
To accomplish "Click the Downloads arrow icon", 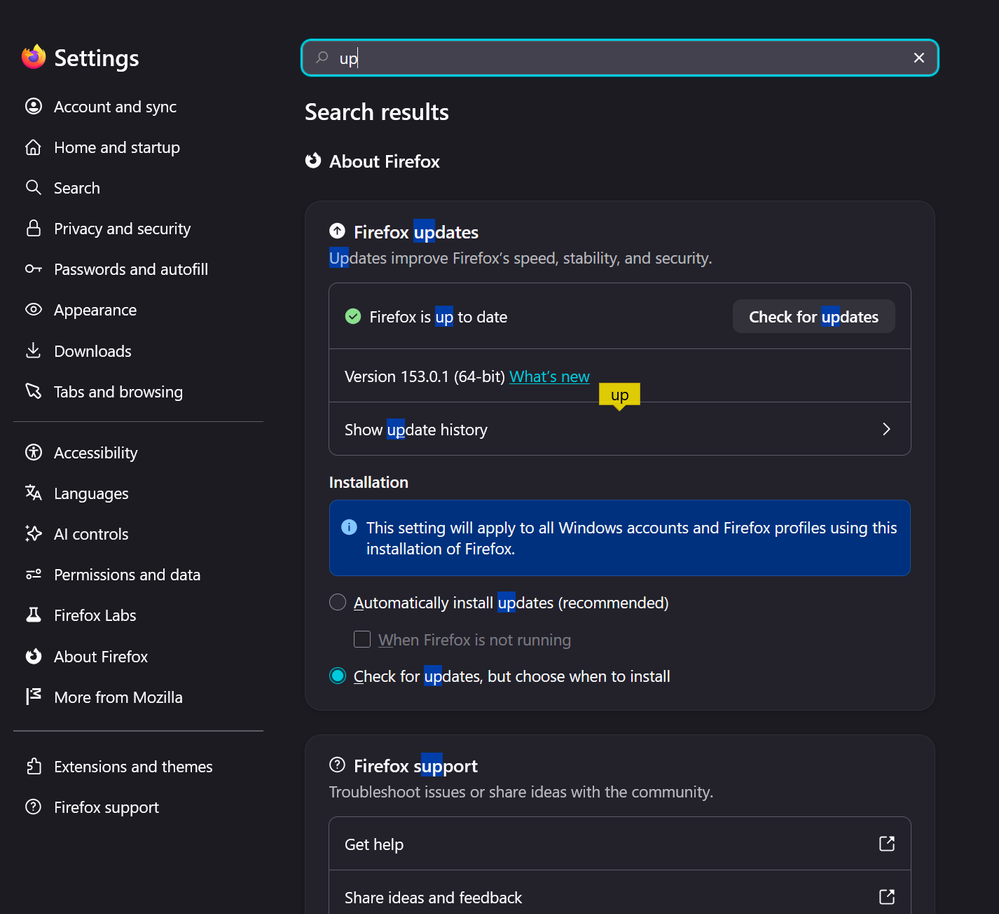I will tap(33, 350).
